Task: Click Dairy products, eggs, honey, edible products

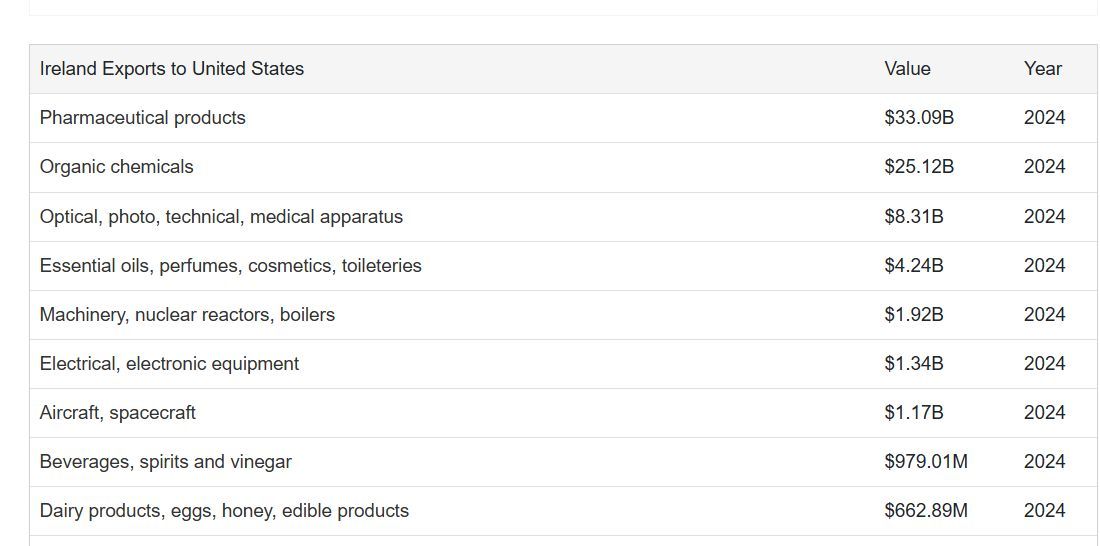Action: [224, 510]
